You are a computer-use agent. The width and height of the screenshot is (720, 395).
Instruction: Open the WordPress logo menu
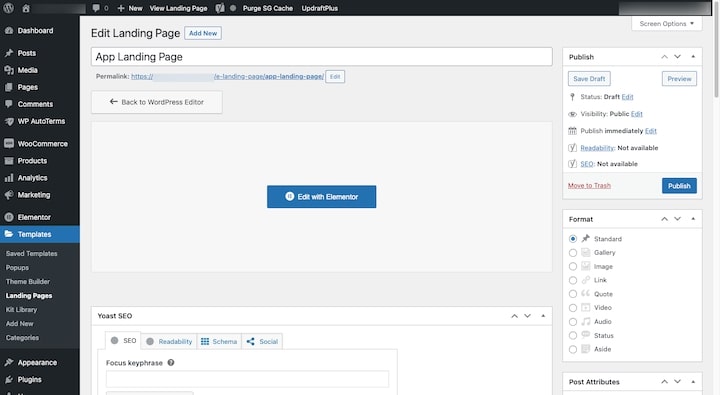point(9,8)
